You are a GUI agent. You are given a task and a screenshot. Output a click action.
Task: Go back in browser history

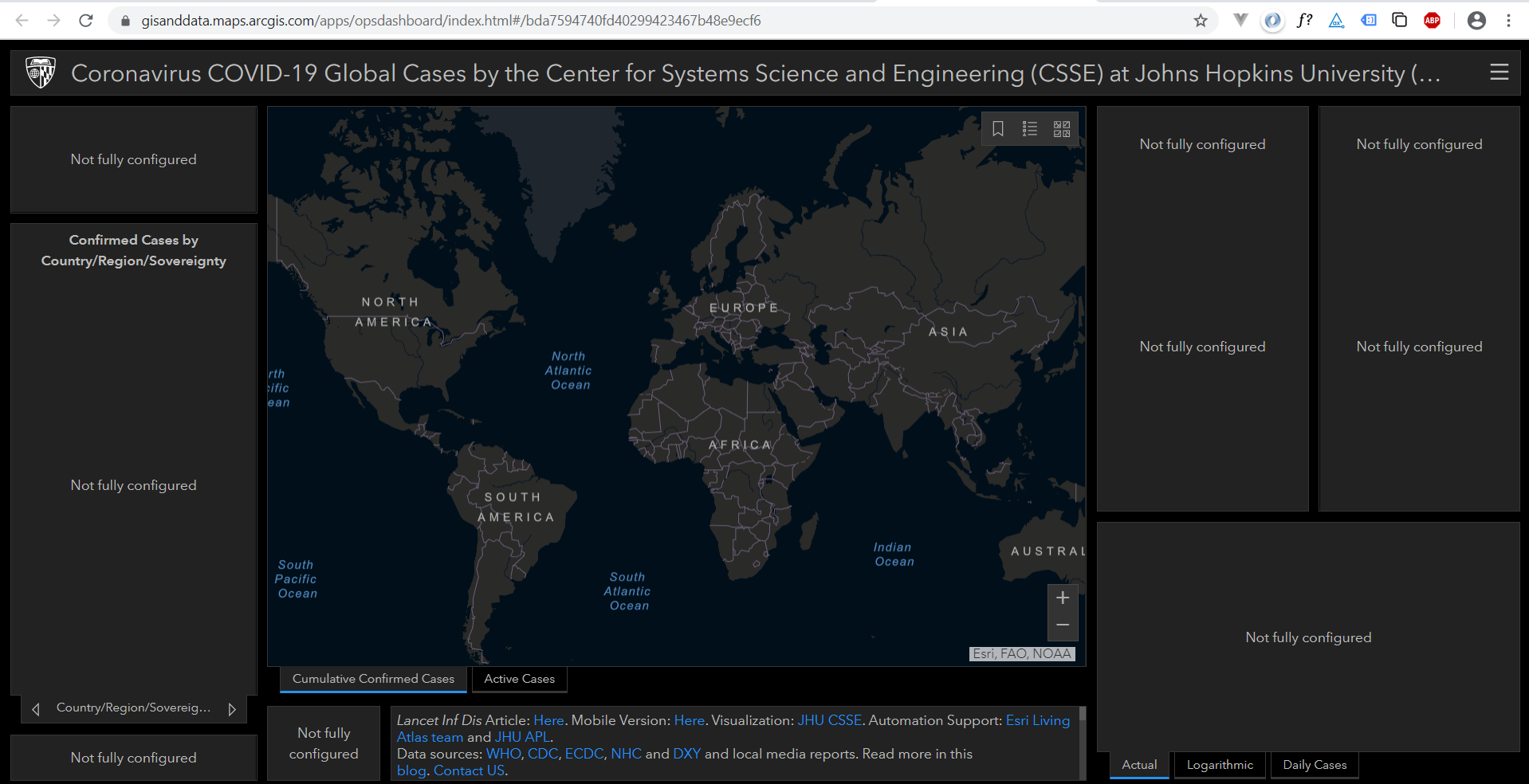click(x=22, y=21)
